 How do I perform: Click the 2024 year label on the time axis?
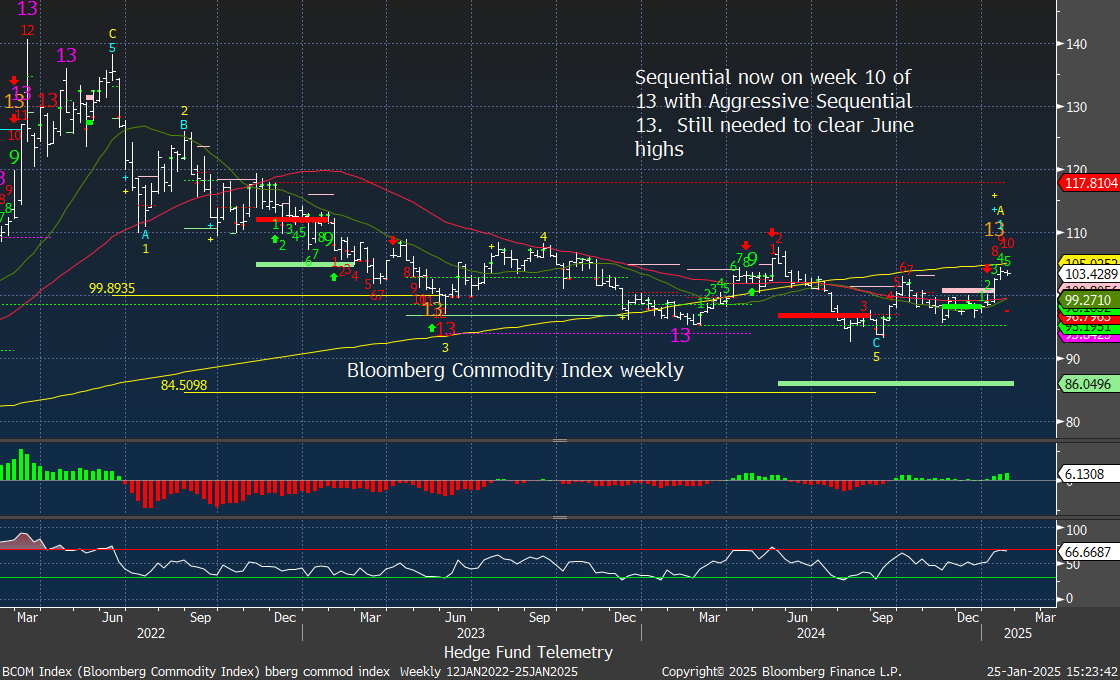[x=811, y=633]
